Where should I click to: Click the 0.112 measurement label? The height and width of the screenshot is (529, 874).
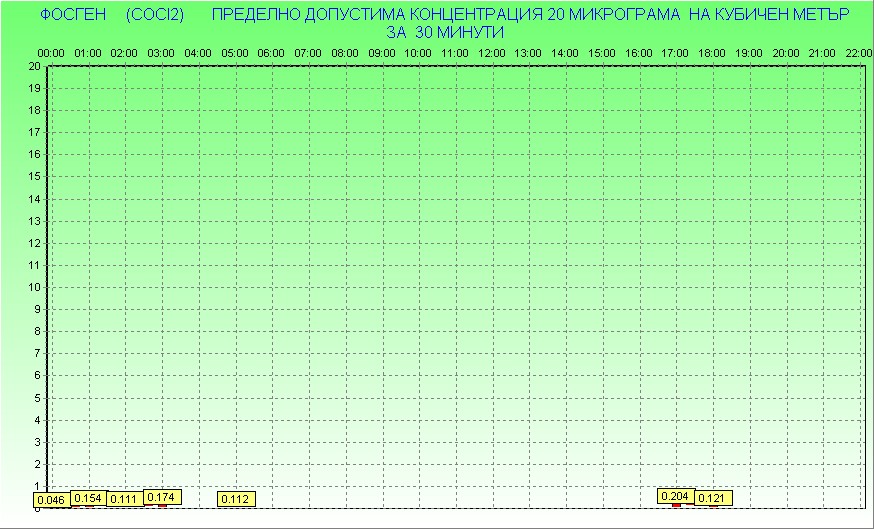click(x=236, y=499)
